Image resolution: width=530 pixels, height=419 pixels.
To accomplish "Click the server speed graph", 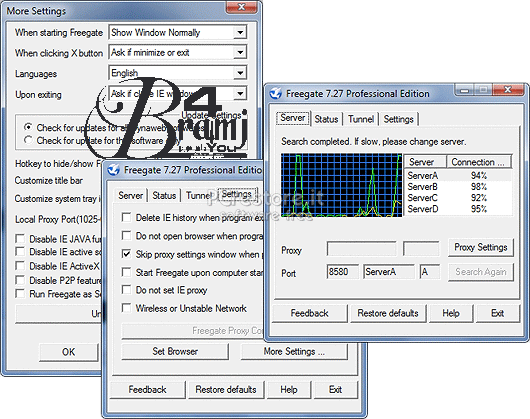I will [x=341, y=185].
